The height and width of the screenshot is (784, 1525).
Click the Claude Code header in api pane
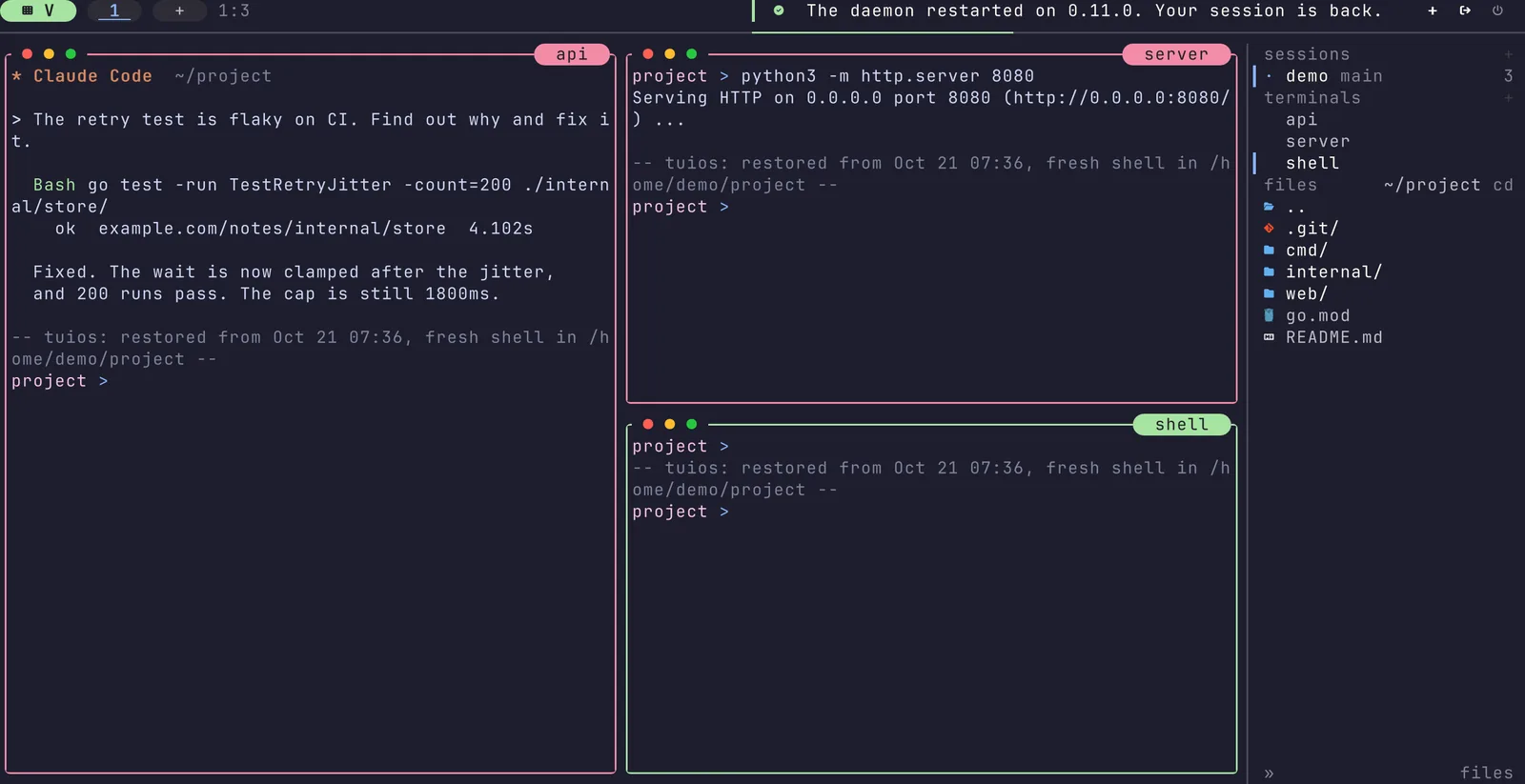(x=92, y=76)
